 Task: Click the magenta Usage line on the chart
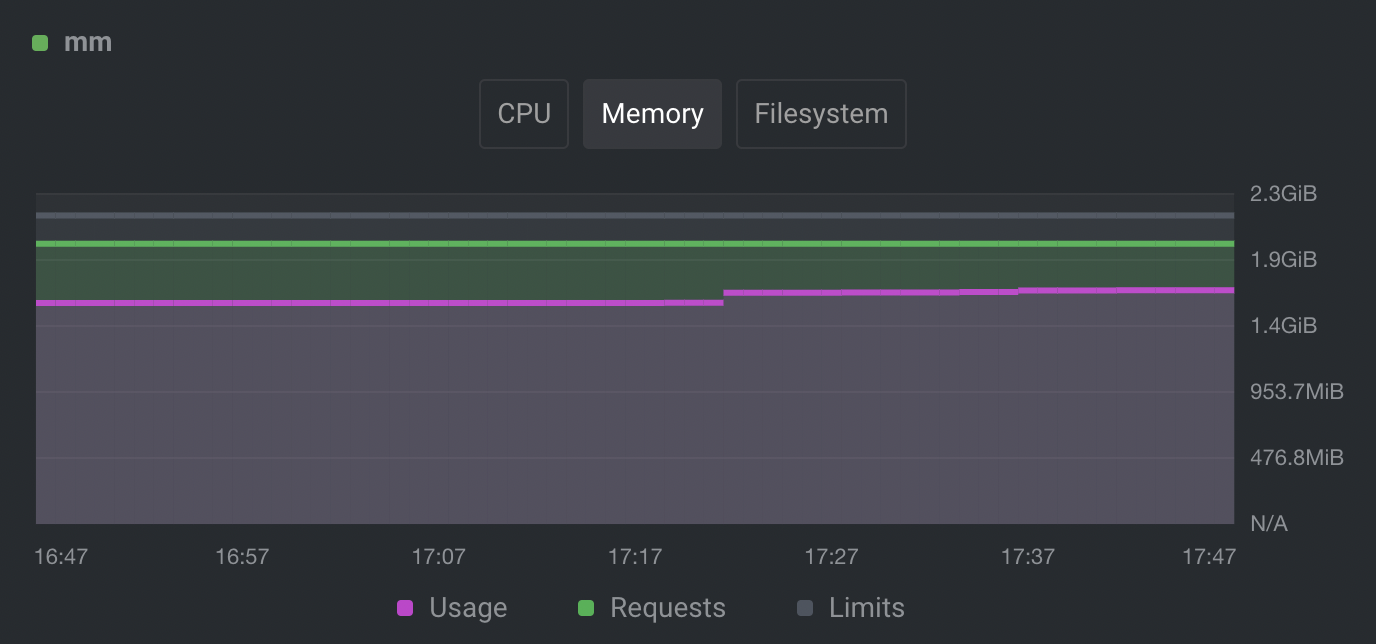click(x=400, y=302)
